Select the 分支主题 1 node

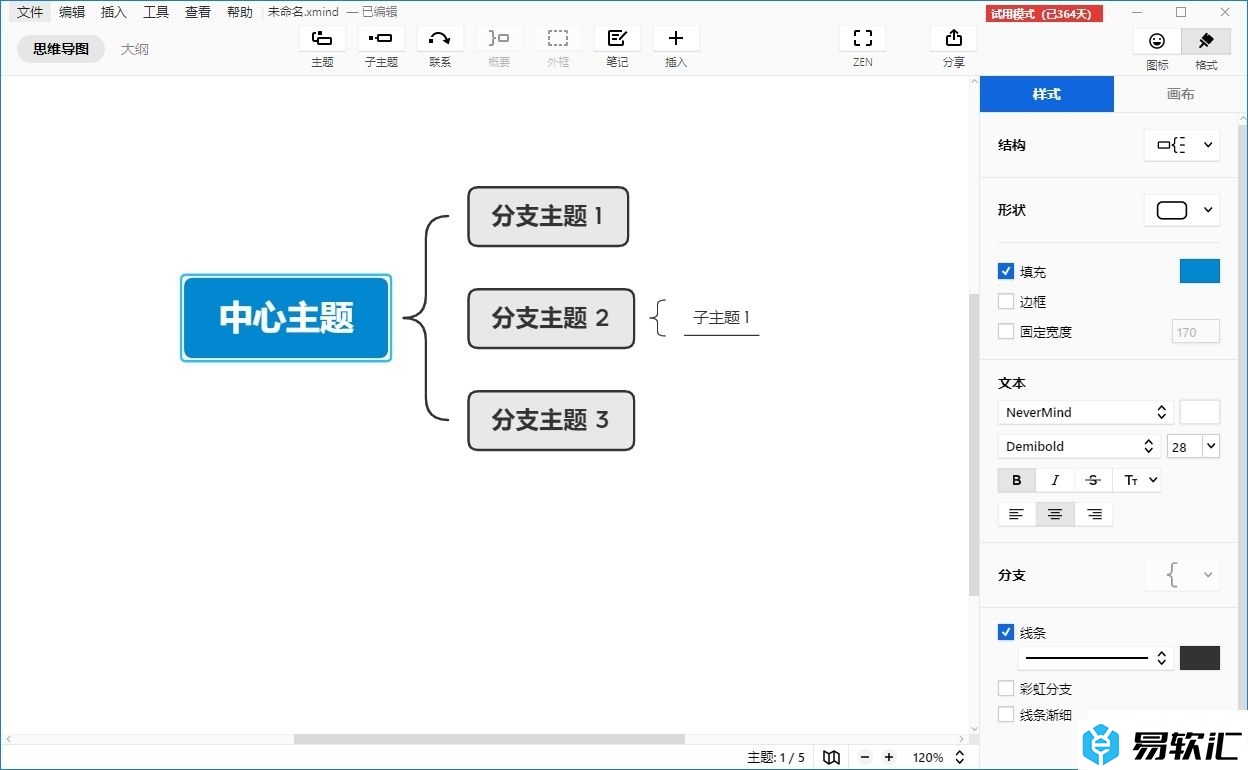click(x=548, y=216)
